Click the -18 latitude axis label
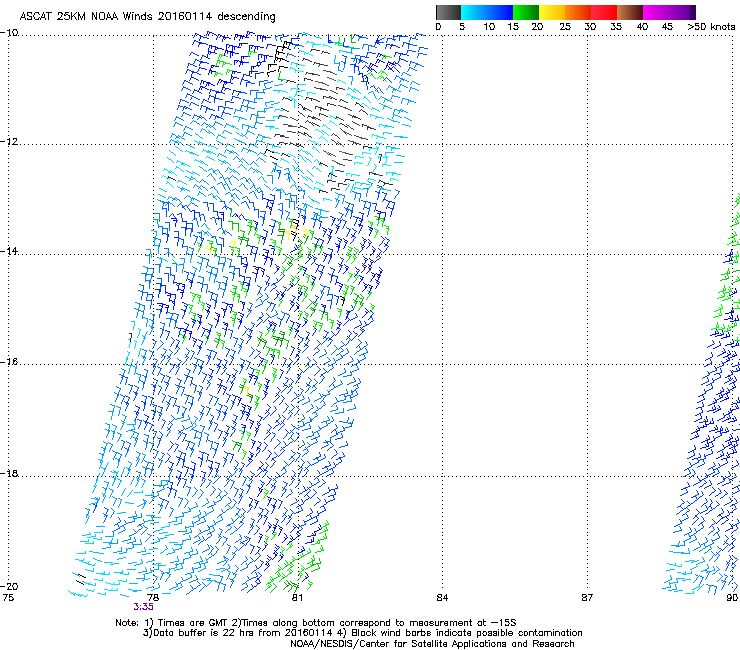Image resolution: width=740 pixels, height=650 pixels. [9, 473]
